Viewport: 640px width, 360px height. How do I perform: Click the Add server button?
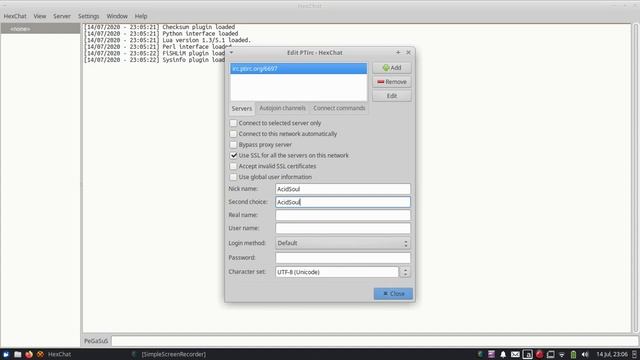391,68
